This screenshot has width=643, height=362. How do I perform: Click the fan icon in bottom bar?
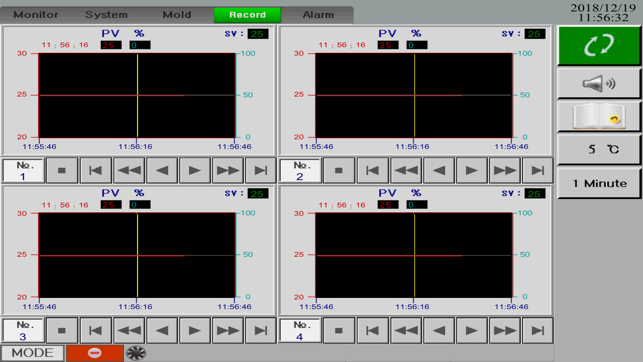pos(136,353)
